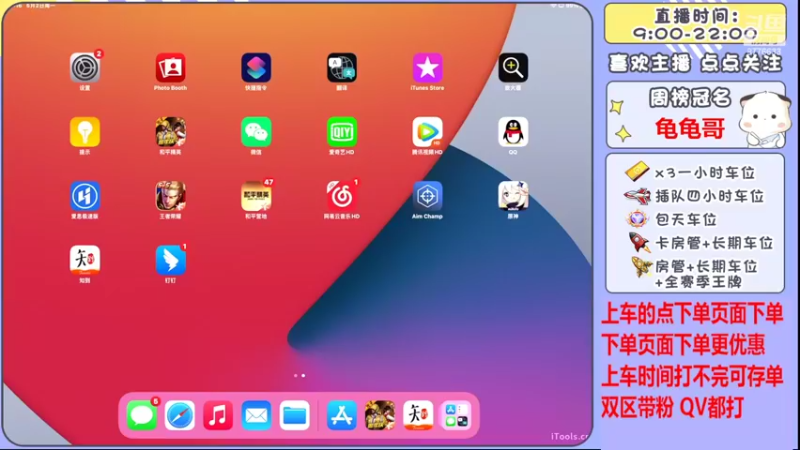Click "双区带粉 QV都打" red text
The height and width of the screenshot is (450, 800).
click(x=672, y=408)
